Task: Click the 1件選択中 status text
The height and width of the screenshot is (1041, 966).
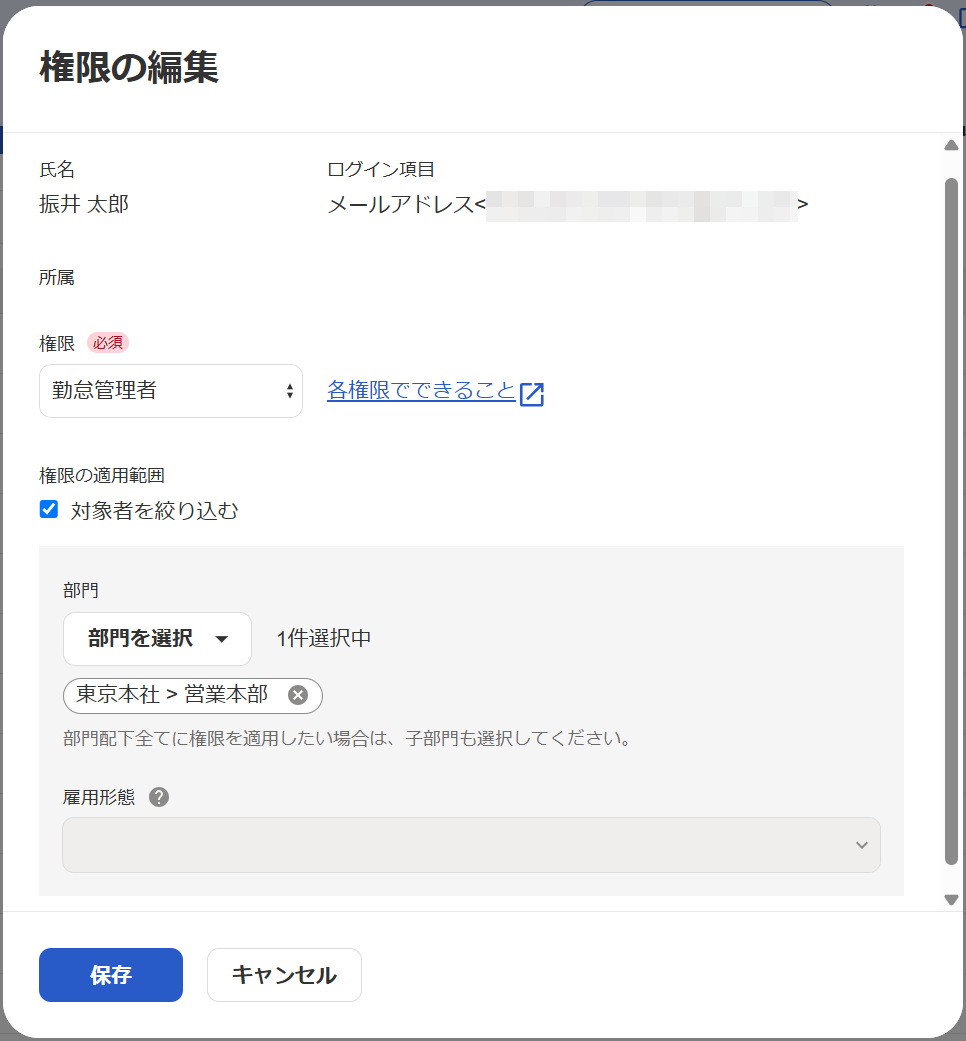Action: (324, 639)
